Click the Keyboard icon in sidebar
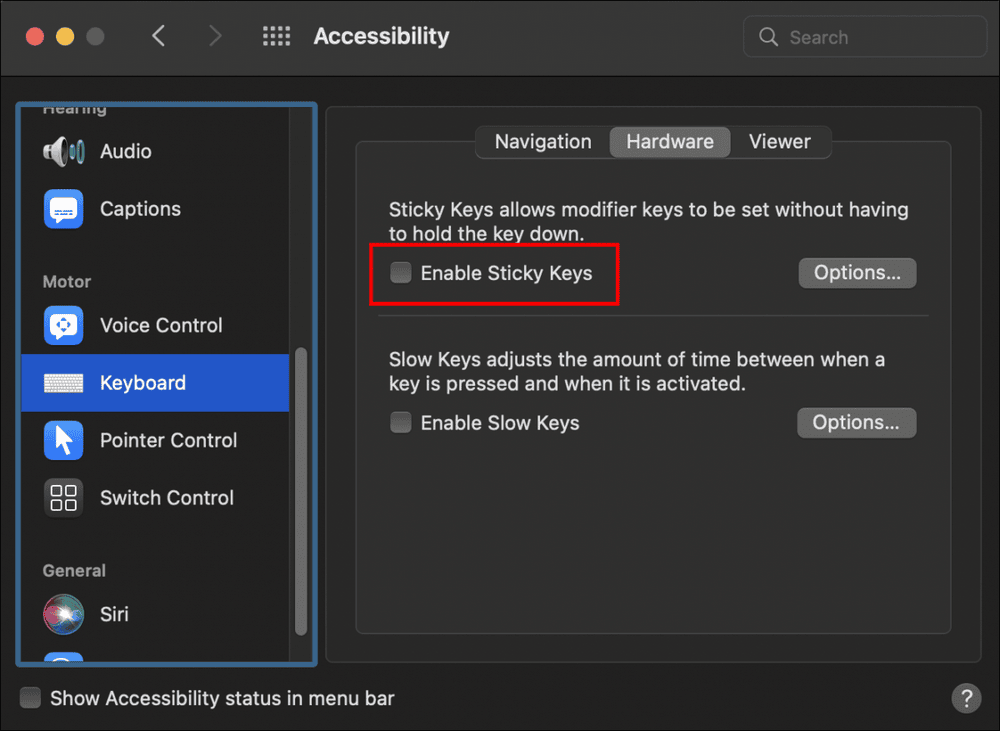This screenshot has width=1000, height=731. (x=64, y=383)
